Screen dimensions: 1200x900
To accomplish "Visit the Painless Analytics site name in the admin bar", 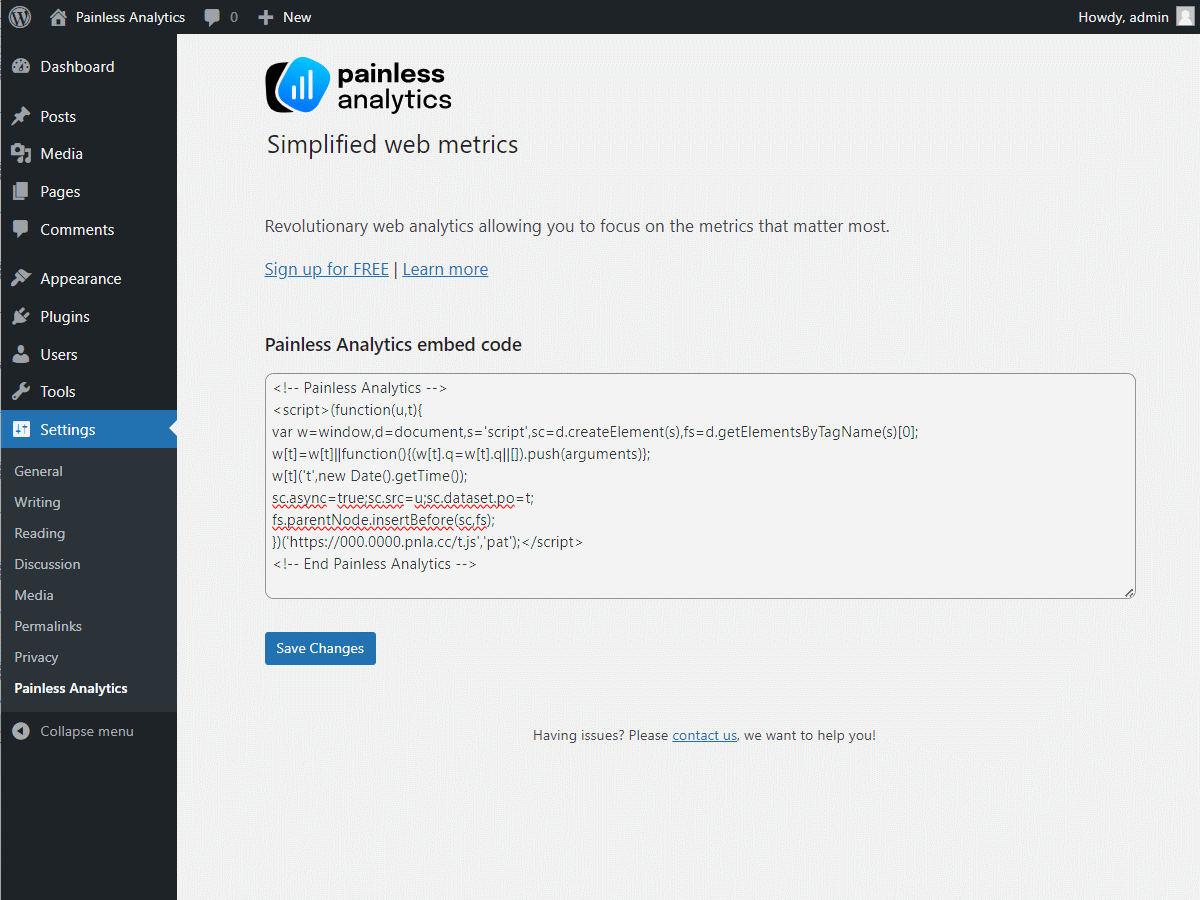I will [x=130, y=17].
